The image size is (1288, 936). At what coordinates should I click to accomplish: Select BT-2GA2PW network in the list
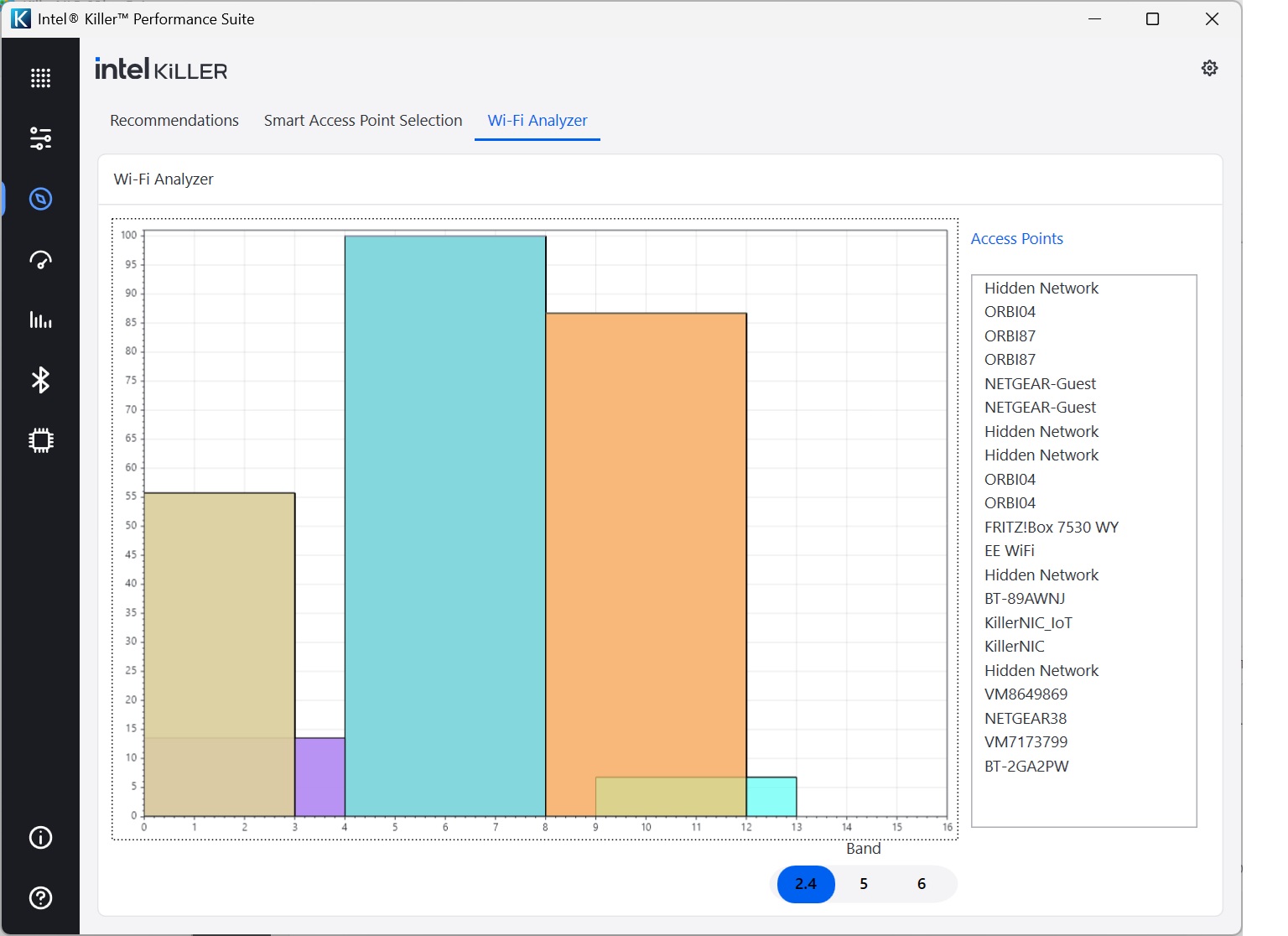tap(1026, 766)
